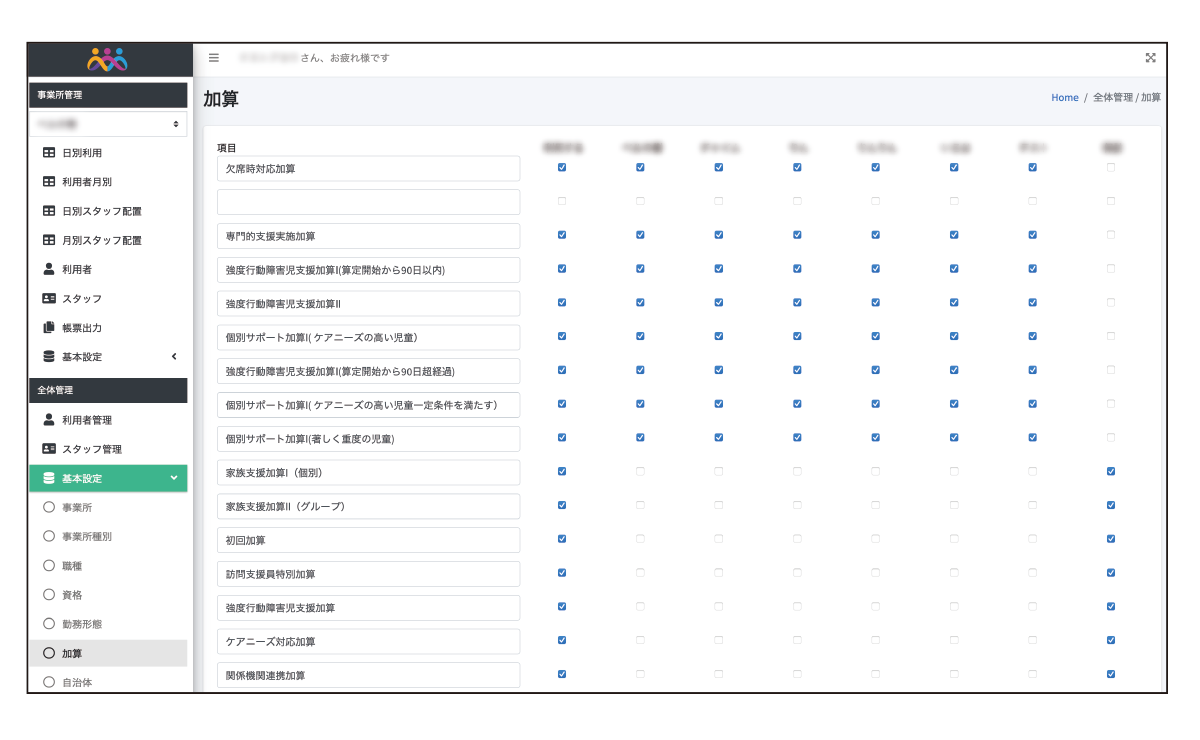Viewport: 1200px width, 740px height.
Task: Click the circle icon beside 自治体
Action: coord(49,682)
